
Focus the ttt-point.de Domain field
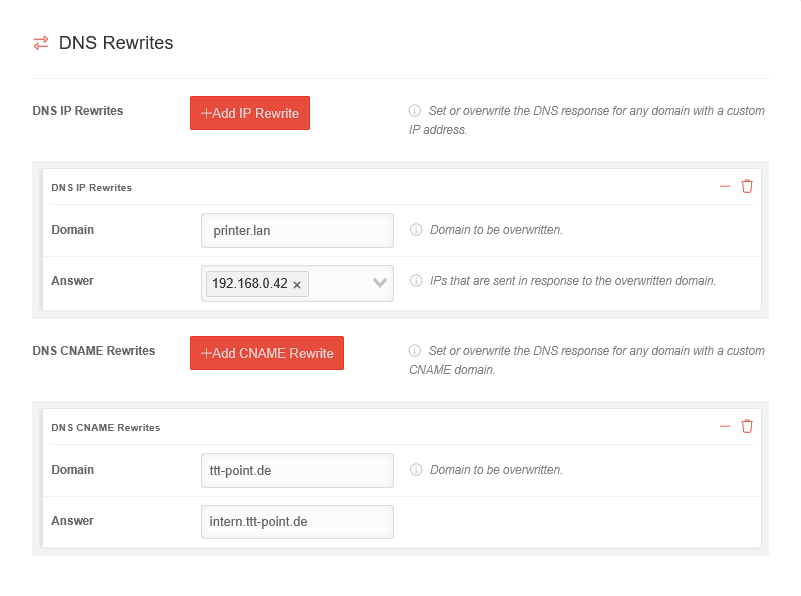[297, 470]
